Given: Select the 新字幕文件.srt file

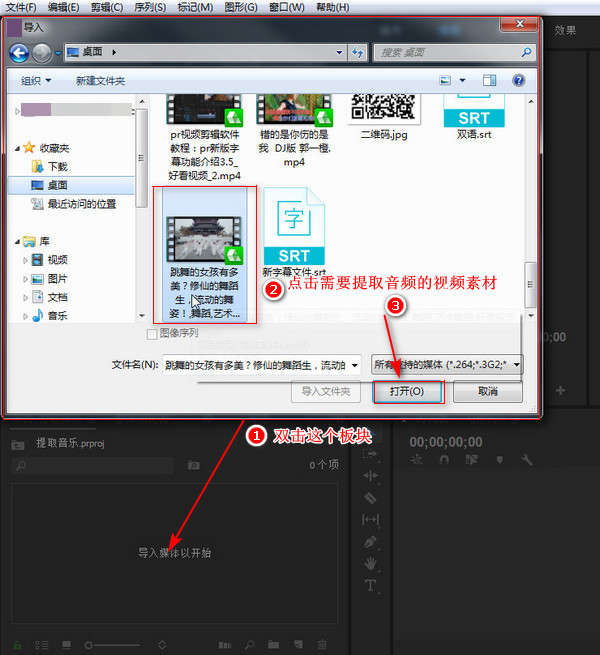Looking at the screenshot, I should 294,234.
